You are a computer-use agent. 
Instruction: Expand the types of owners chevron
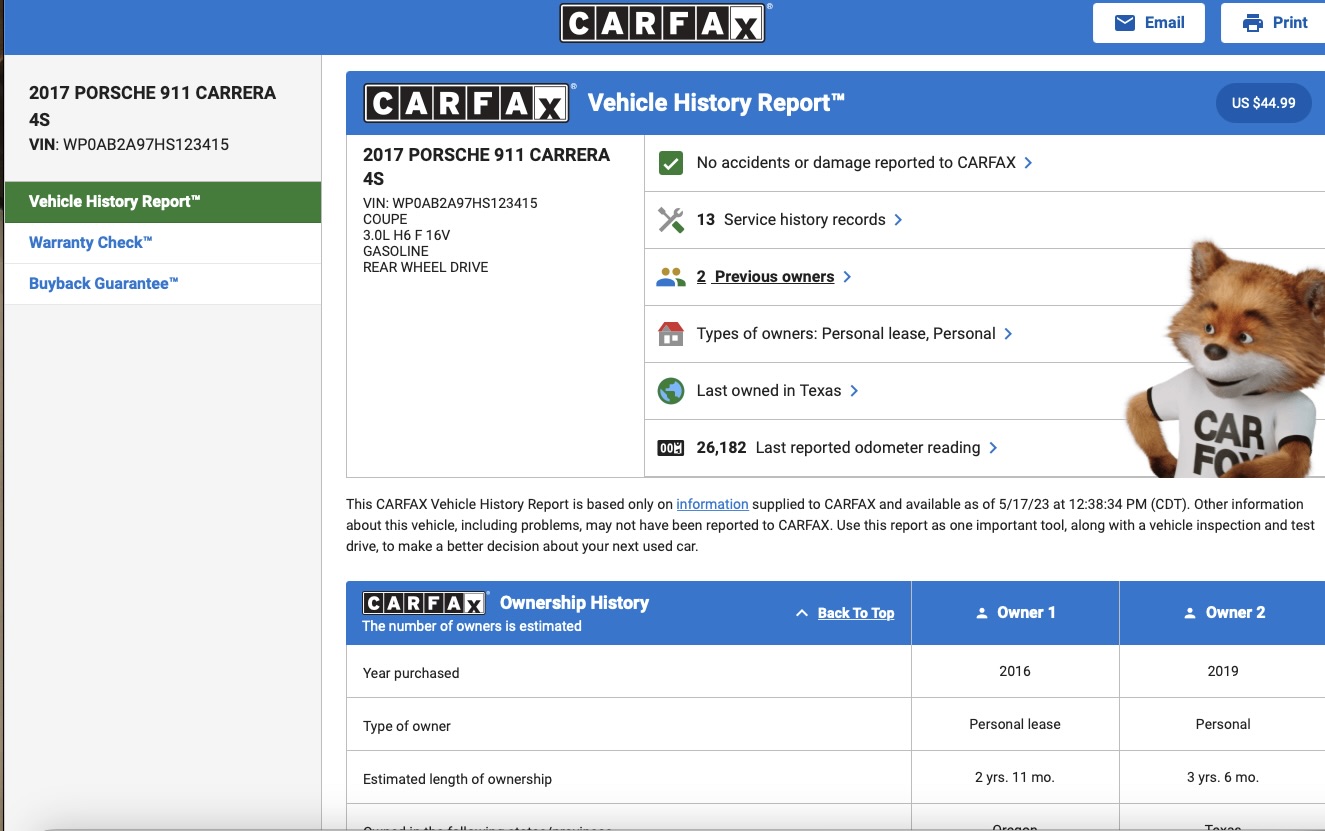click(1008, 334)
